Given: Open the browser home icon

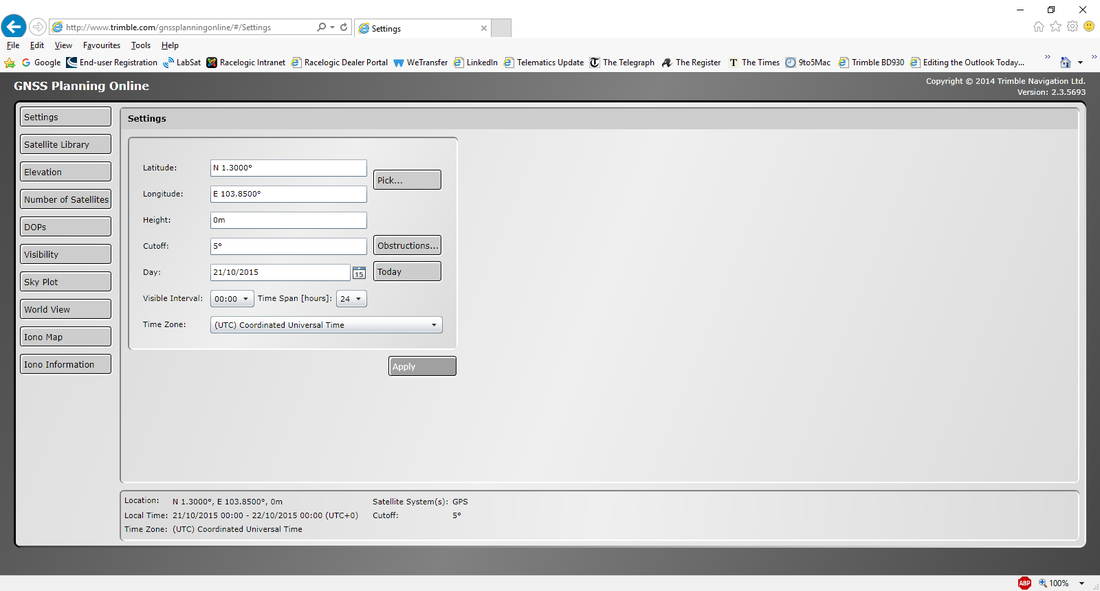Looking at the screenshot, I should coord(1039,27).
